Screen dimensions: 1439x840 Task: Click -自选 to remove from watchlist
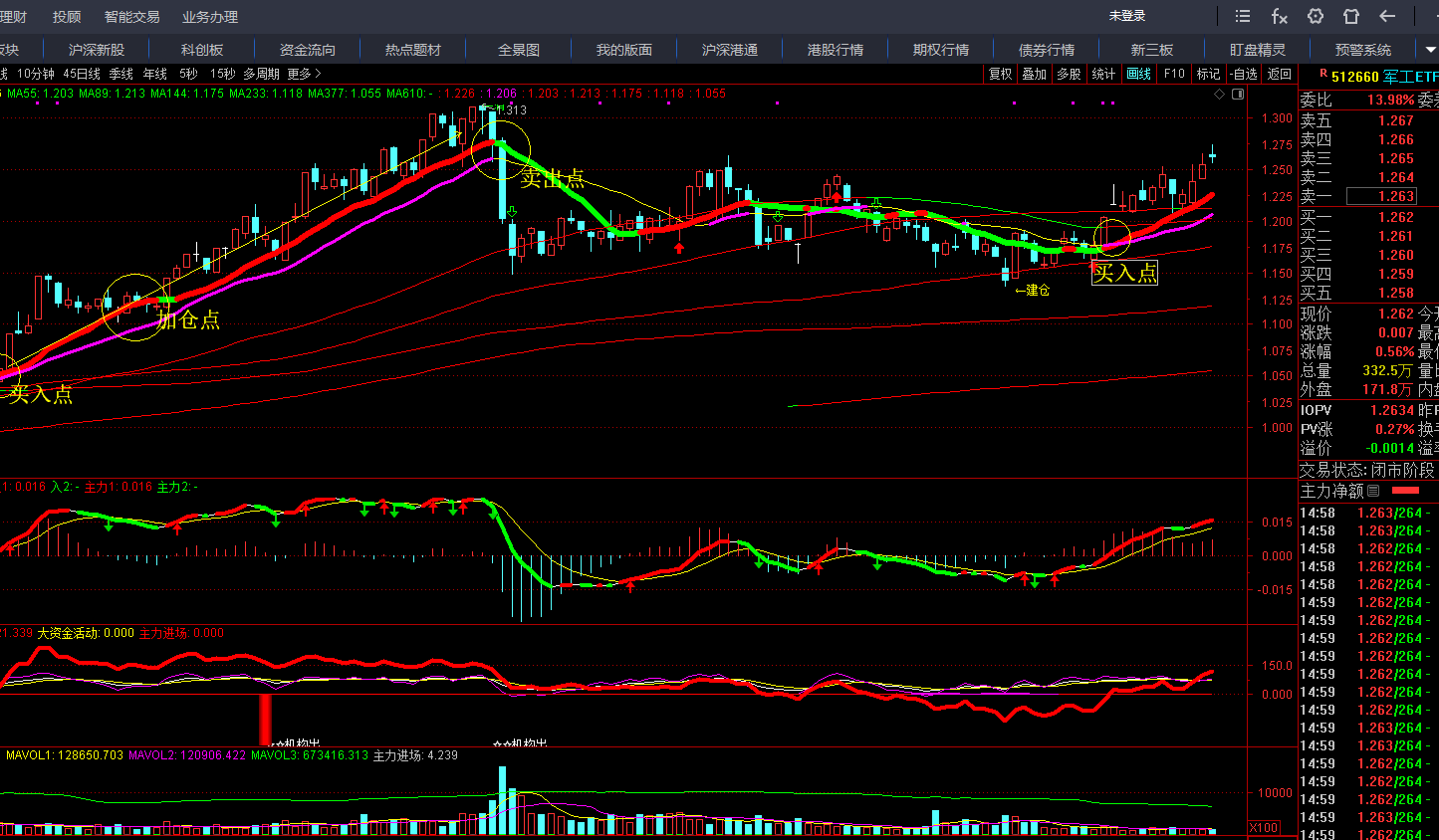click(1244, 74)
